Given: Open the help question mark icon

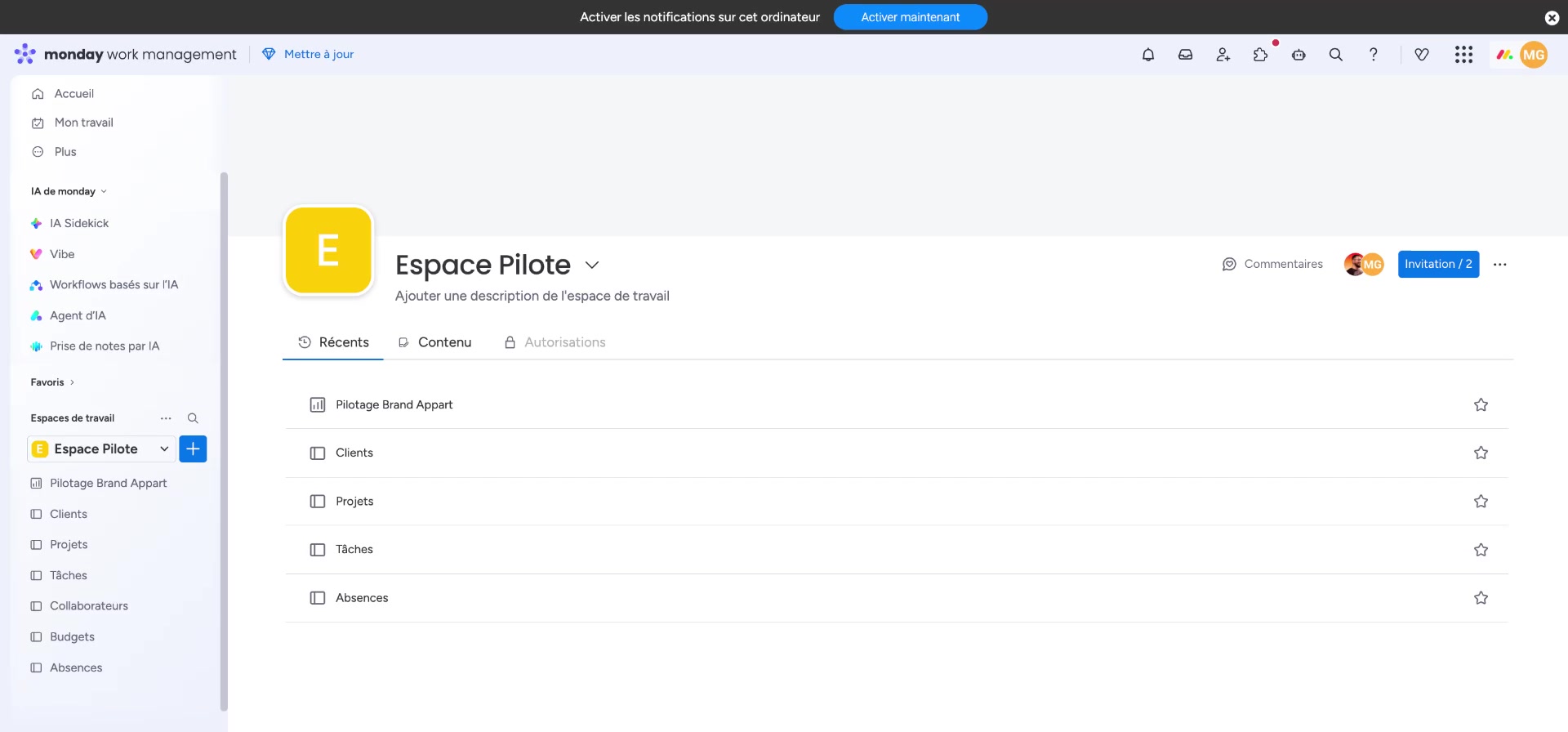Looking at the screenshot, I should pos(1373,55).
